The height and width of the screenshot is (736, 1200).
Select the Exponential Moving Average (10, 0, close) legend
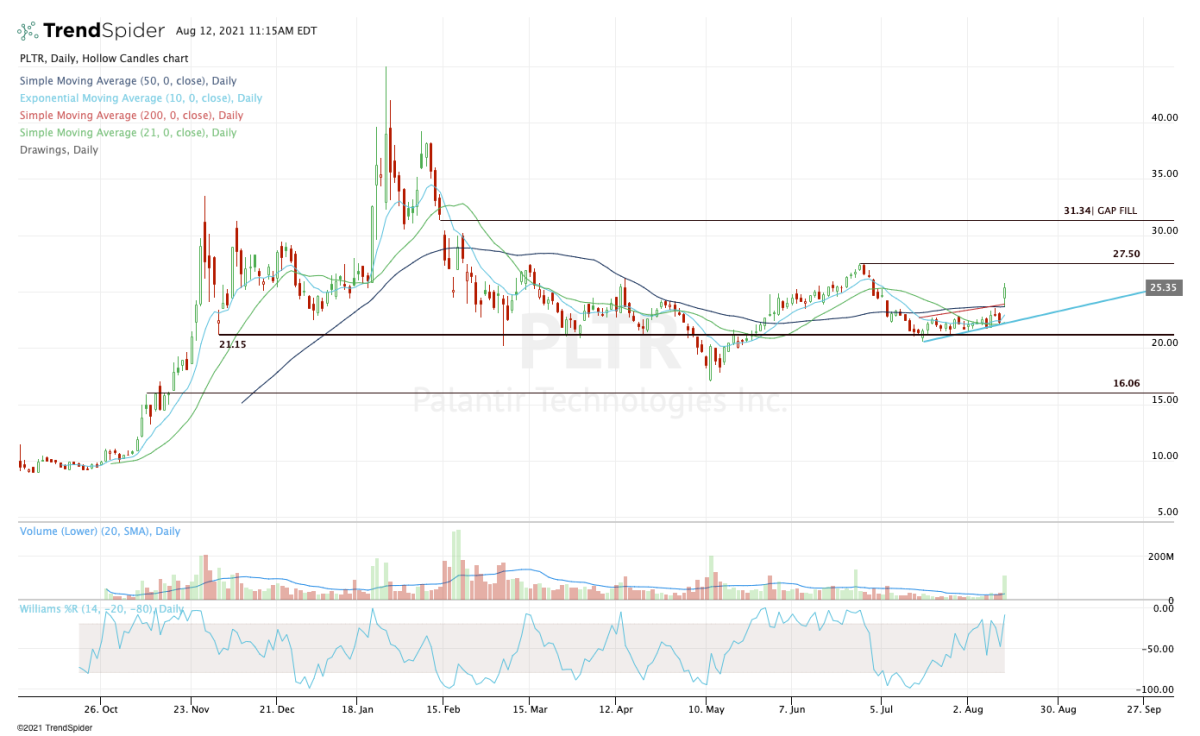pyautogui.click(x=141, y=98)
